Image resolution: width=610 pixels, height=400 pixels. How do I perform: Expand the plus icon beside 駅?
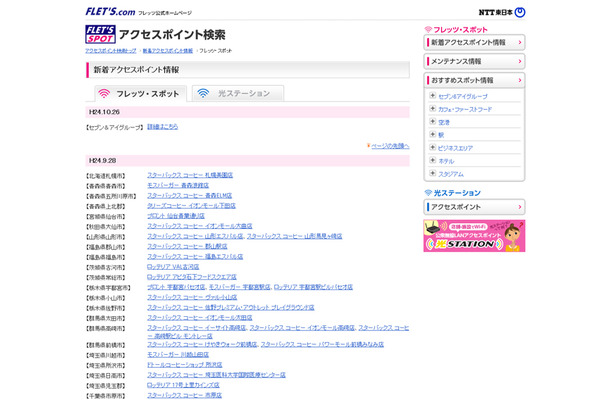(x=432, y=134)
